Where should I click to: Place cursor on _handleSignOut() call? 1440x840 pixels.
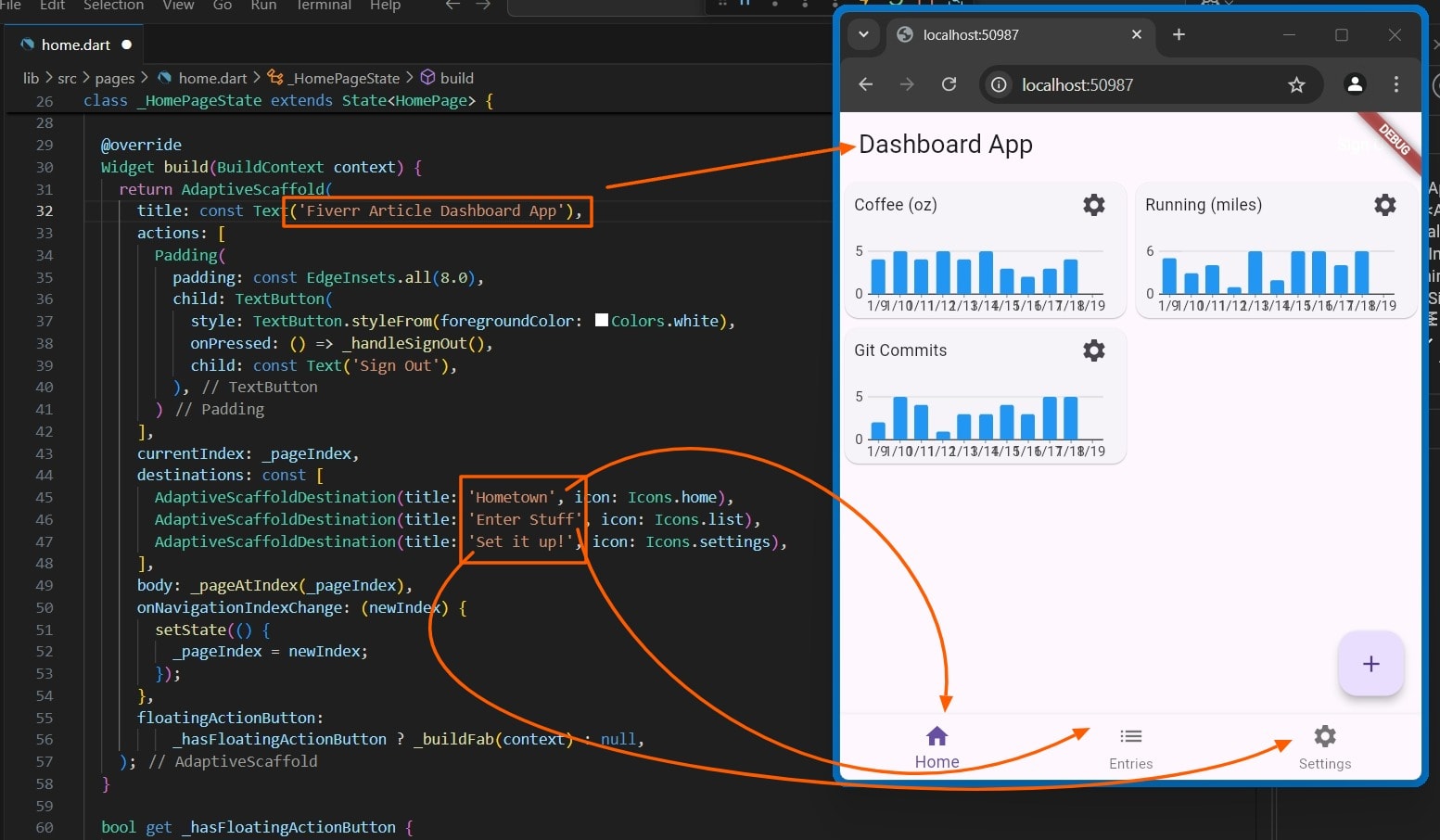point(412,343)
